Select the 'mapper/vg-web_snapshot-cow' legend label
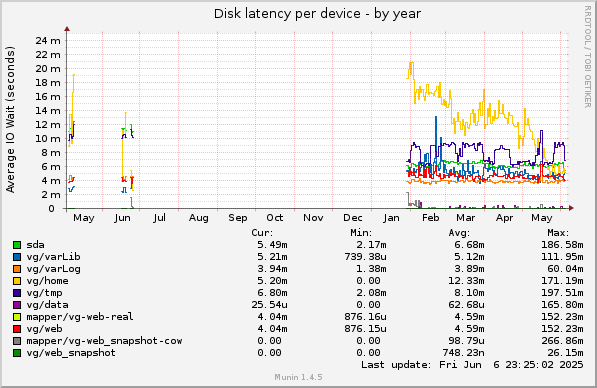The height and width of the screenshot is (388, 597). pyautogui.click(x=104, y=341)
